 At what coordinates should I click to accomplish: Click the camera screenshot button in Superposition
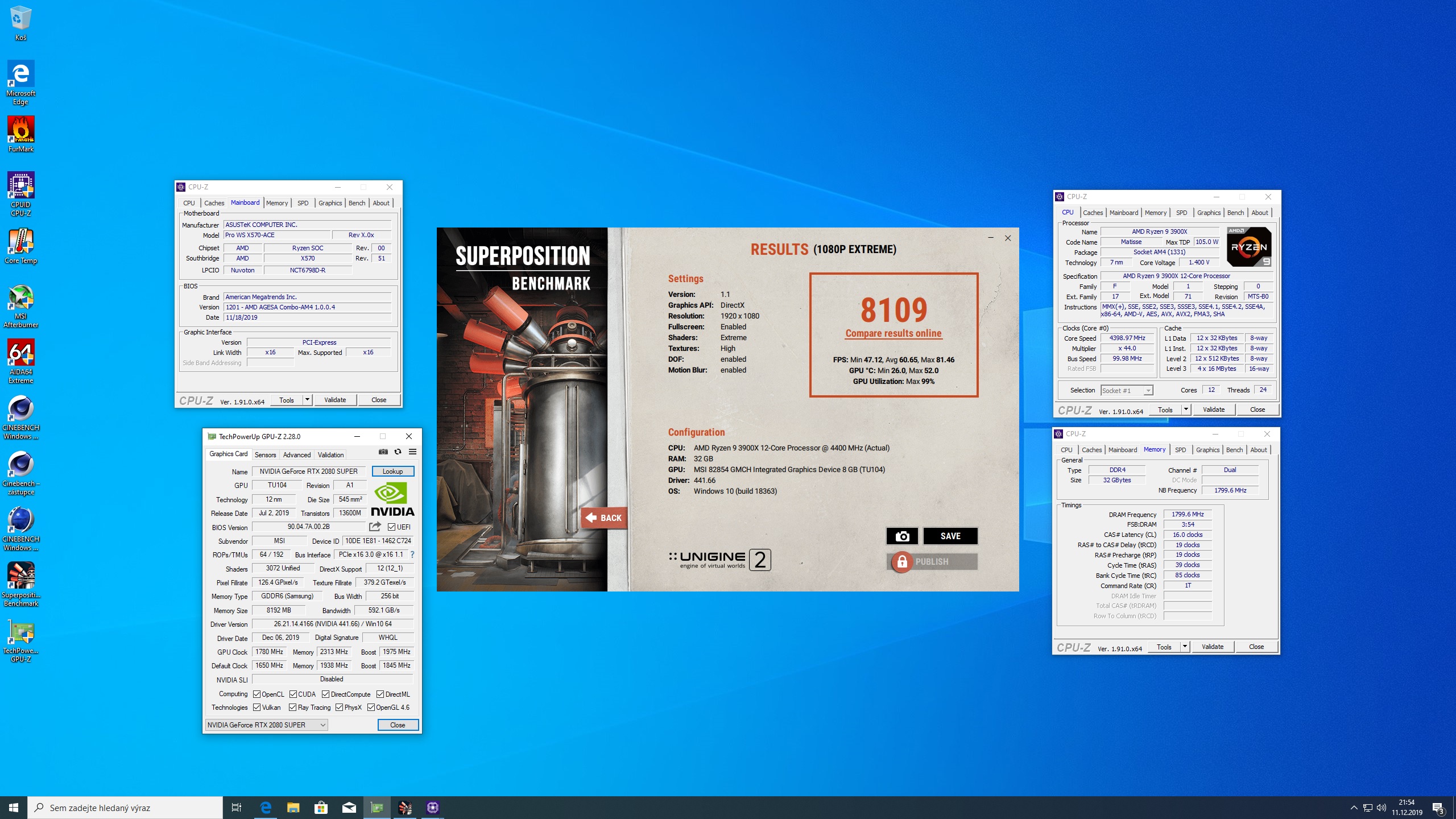902,536
